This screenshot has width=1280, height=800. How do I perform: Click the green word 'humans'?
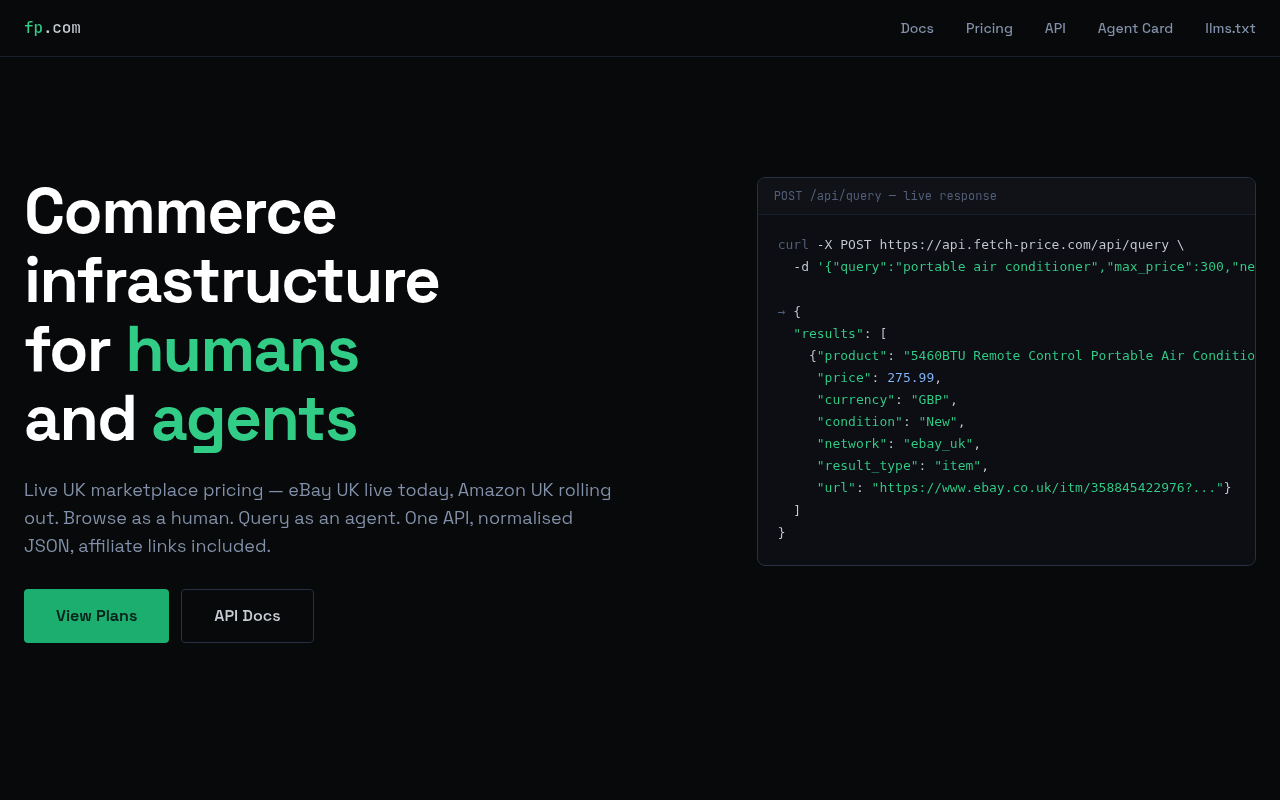[x=242, y=350]
